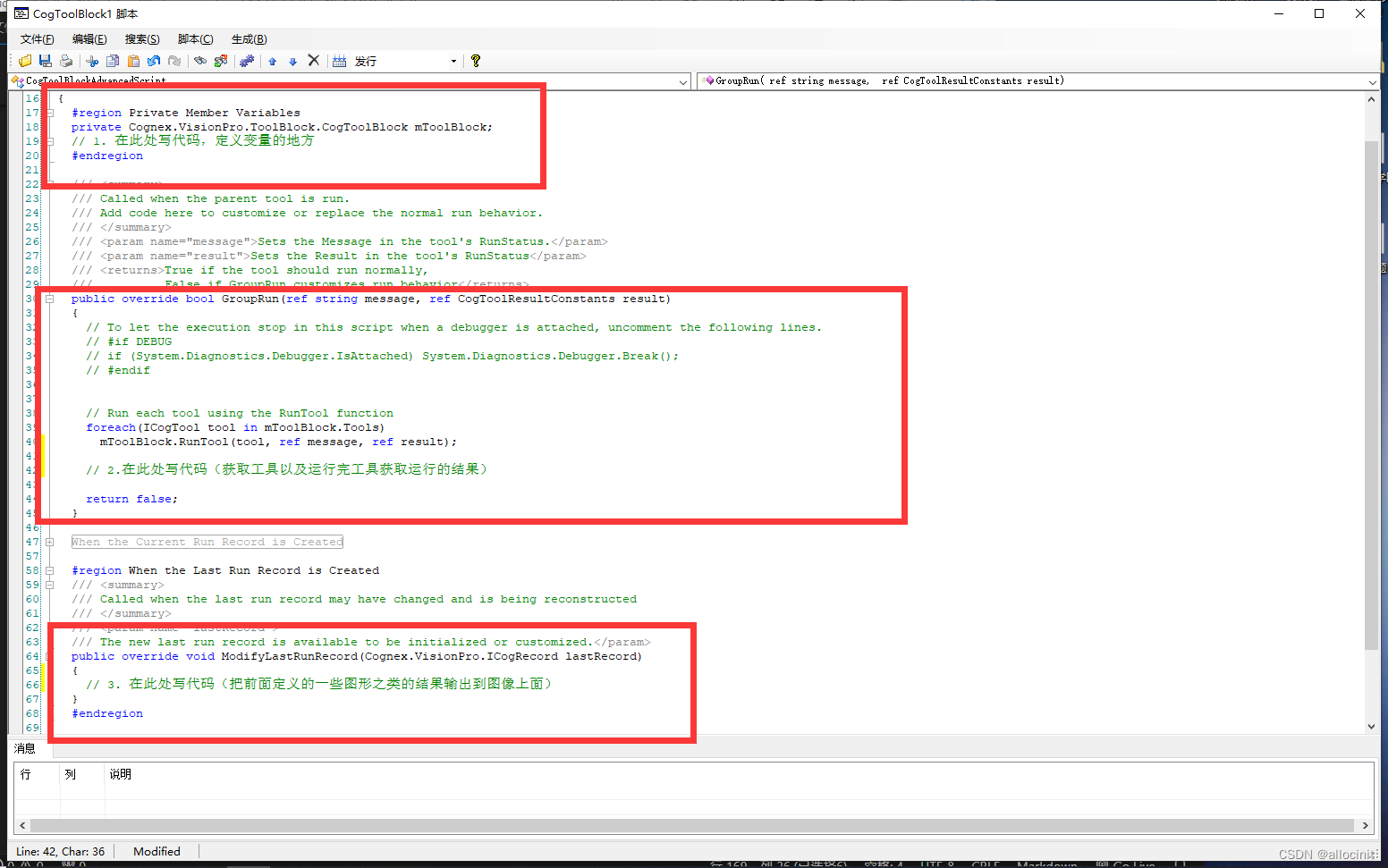Click the message list horizontal scrollbar left arrow

pos(22,825)
